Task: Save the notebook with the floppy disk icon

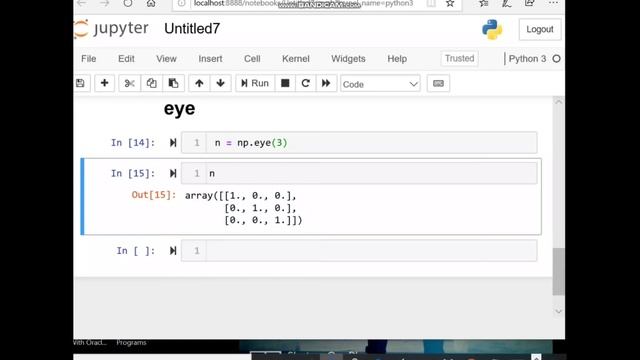Action: [80, 83]
